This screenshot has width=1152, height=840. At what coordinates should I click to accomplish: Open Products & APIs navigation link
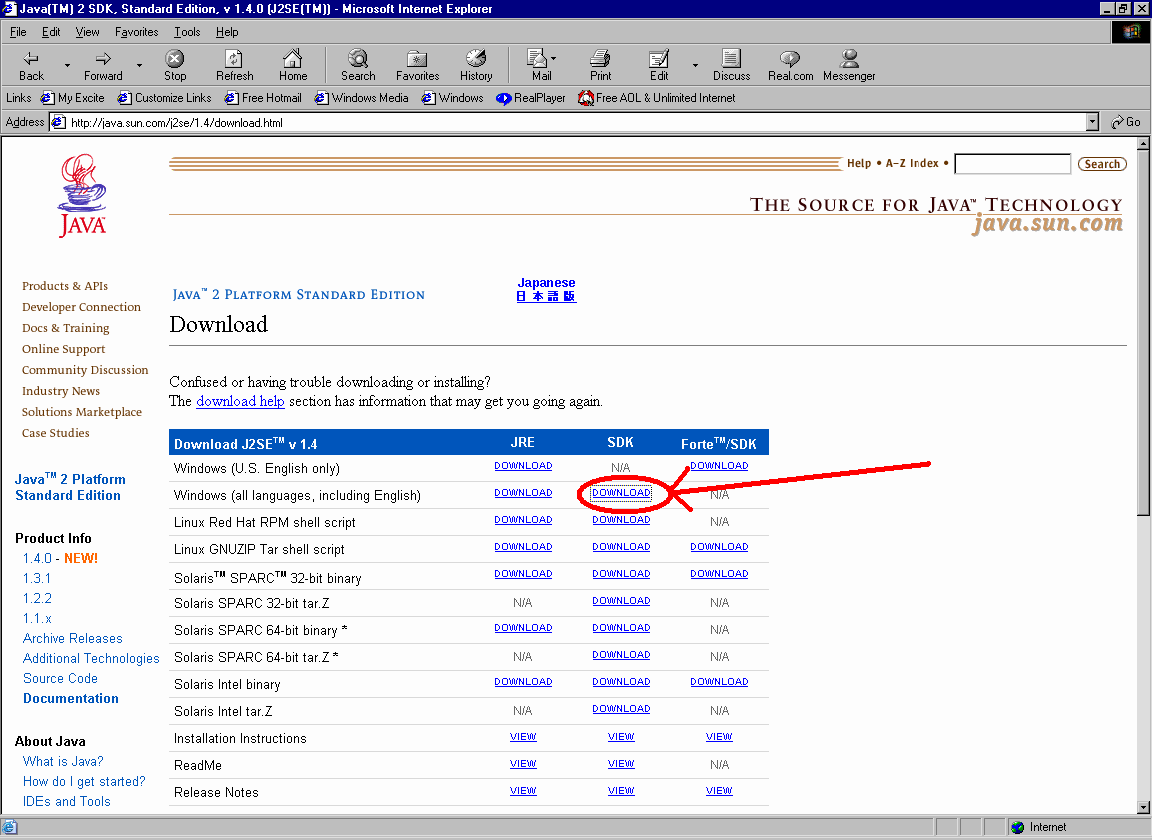(65, 286)
